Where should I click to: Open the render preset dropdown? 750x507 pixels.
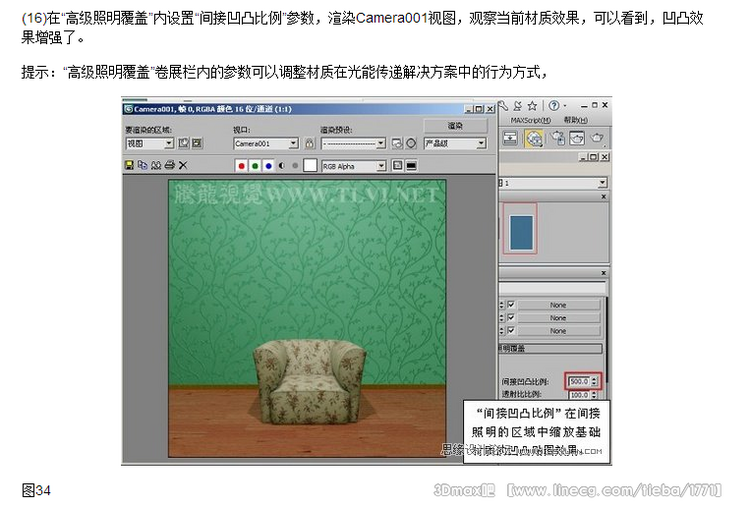click(x=353, y=143)
